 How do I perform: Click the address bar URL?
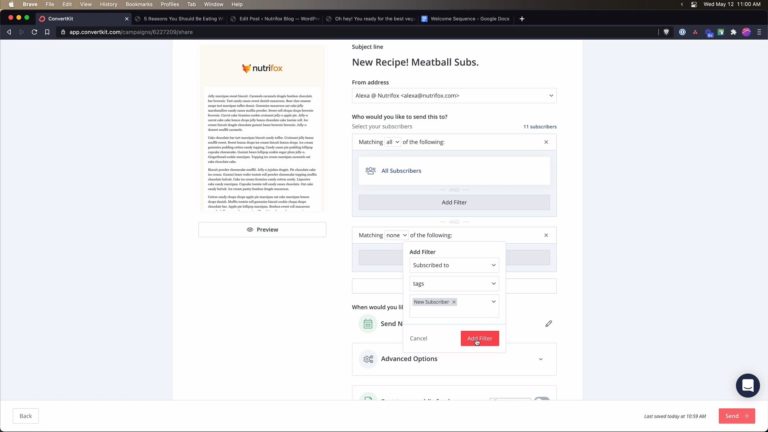(131, 32)
